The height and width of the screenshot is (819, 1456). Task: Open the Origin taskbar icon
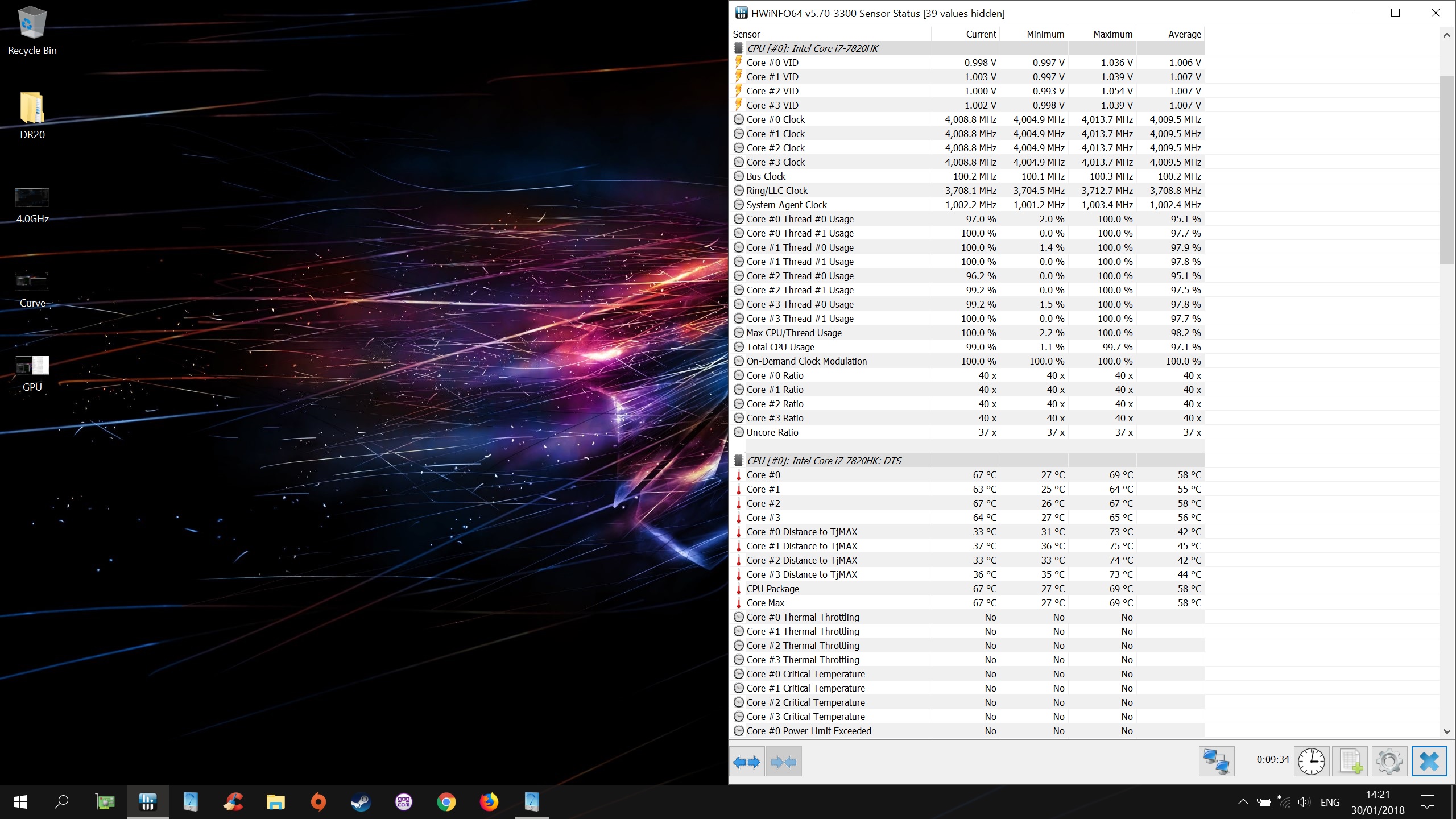coord(318,802)
